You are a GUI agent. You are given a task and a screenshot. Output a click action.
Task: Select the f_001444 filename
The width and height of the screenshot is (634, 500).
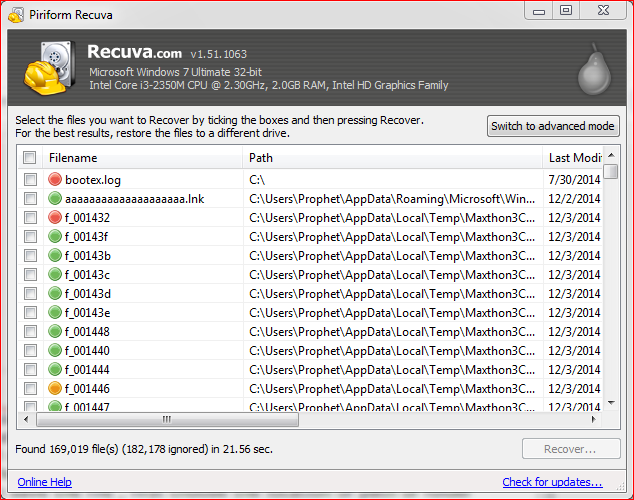click(87, 369)
